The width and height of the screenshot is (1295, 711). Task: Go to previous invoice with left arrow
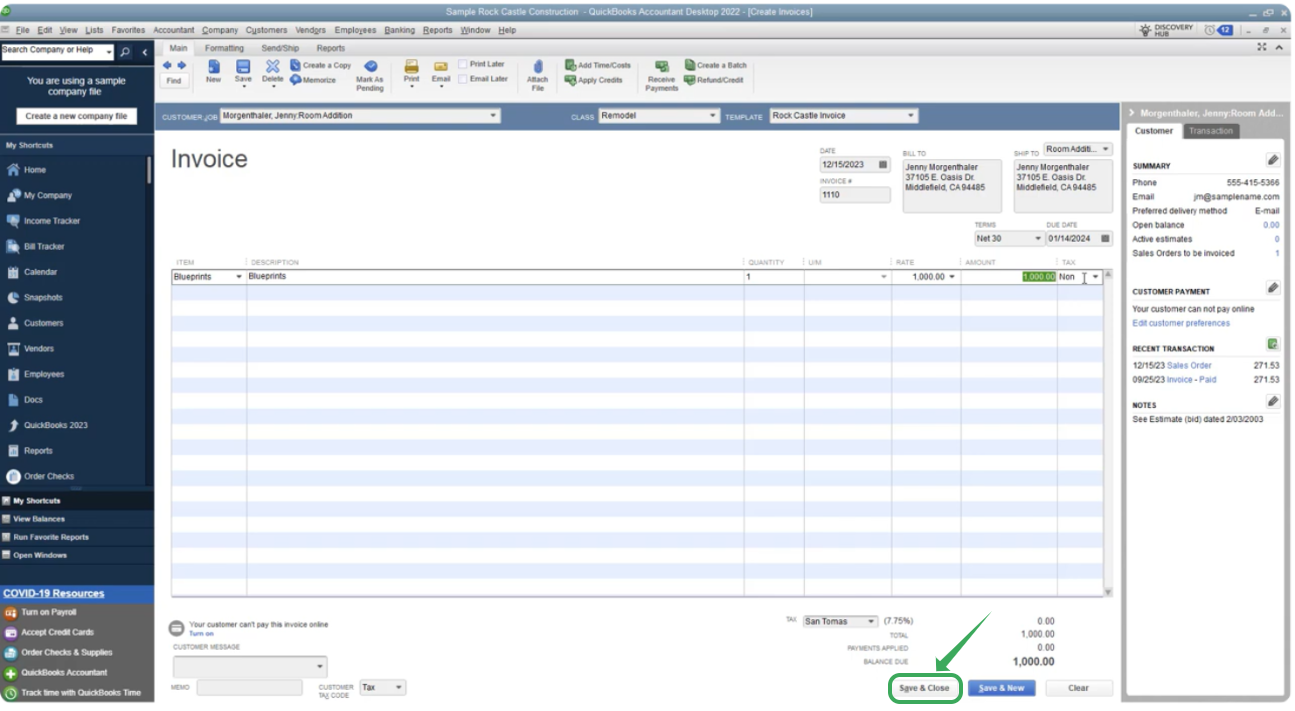click(167, 65)
